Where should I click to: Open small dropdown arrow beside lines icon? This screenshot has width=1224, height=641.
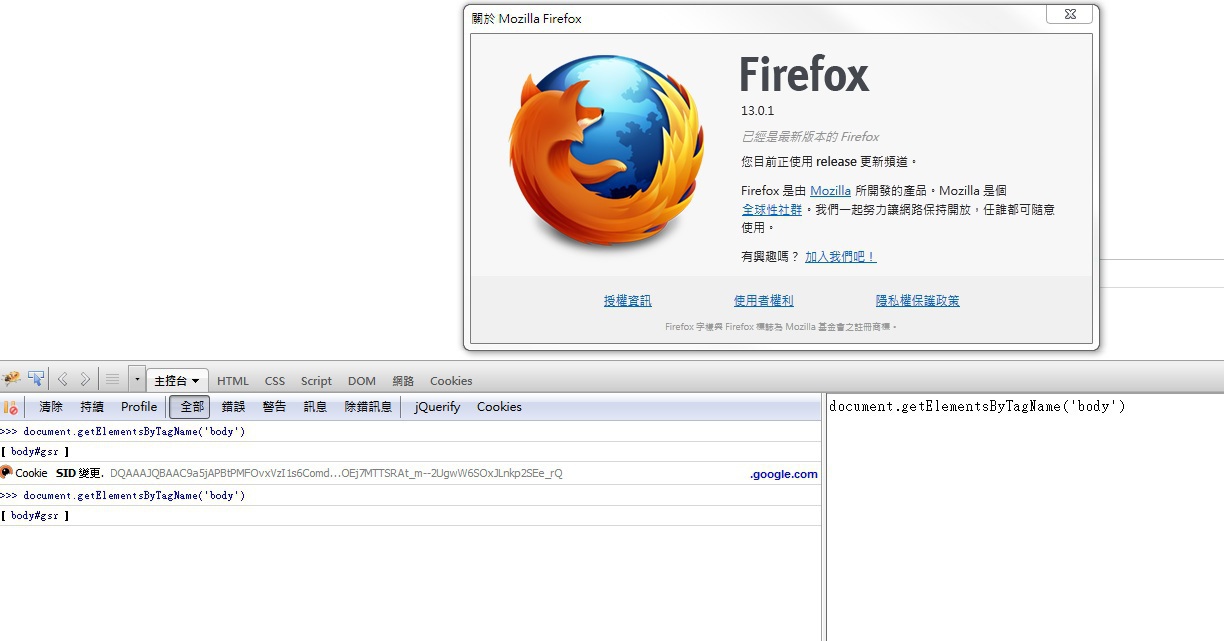[x=137, y=379]
